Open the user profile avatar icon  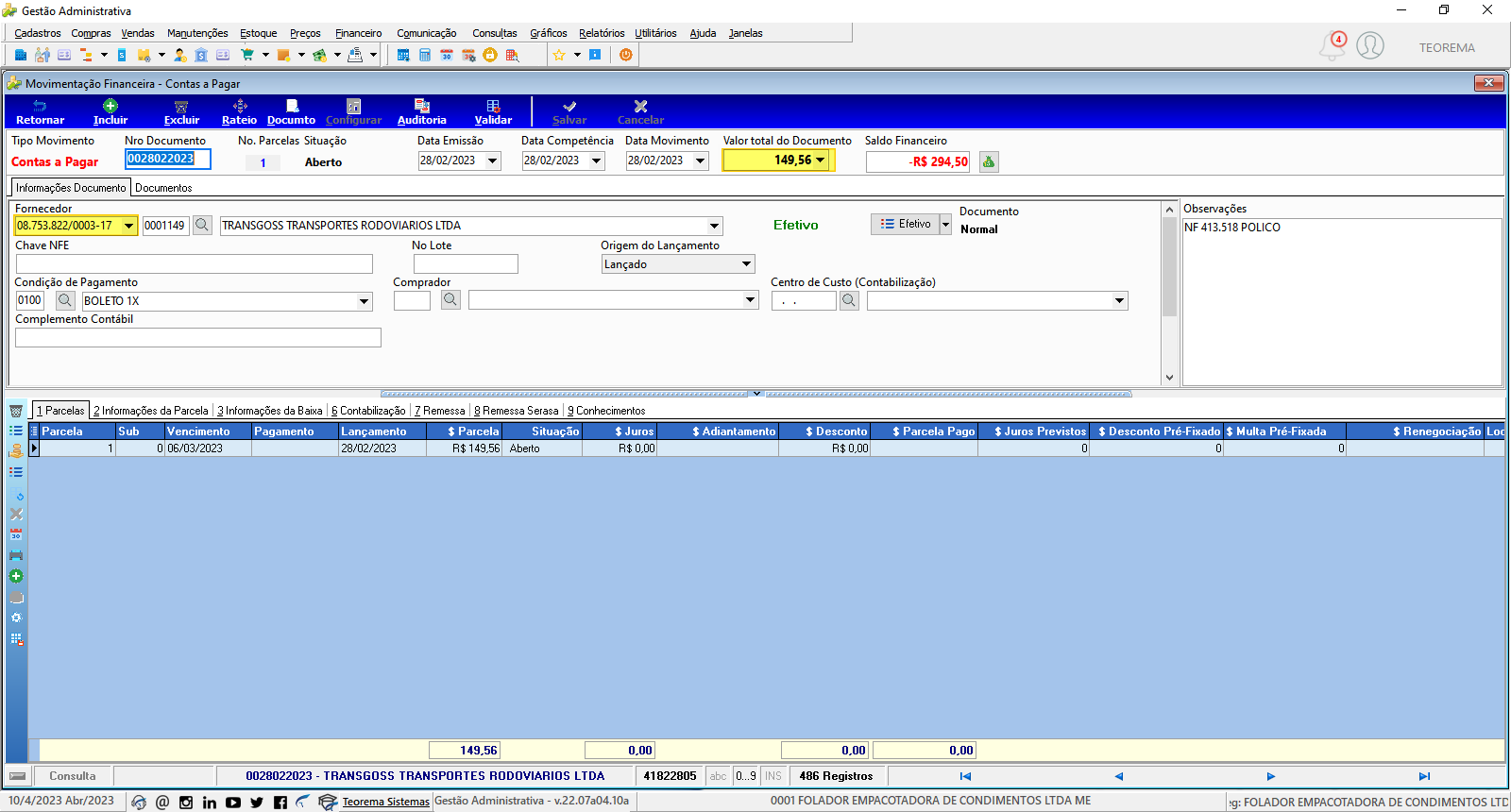(x=1370, y=45)
